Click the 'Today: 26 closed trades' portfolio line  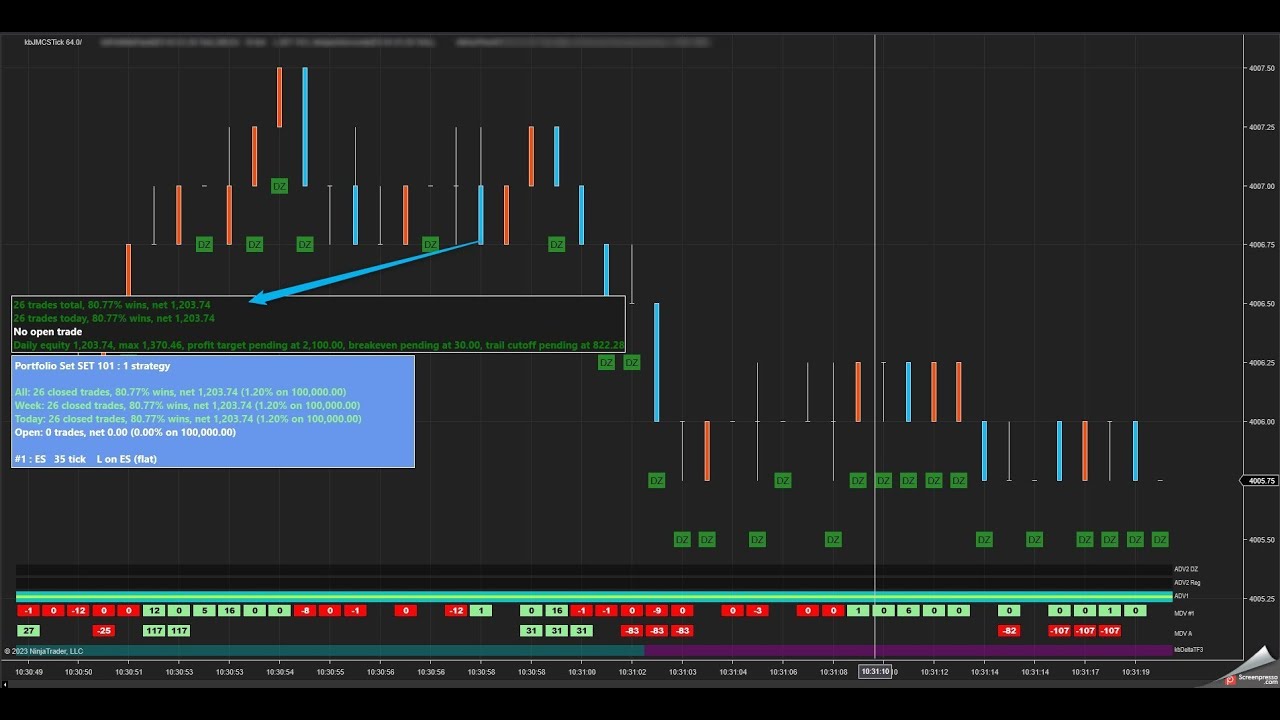point(188,419)
